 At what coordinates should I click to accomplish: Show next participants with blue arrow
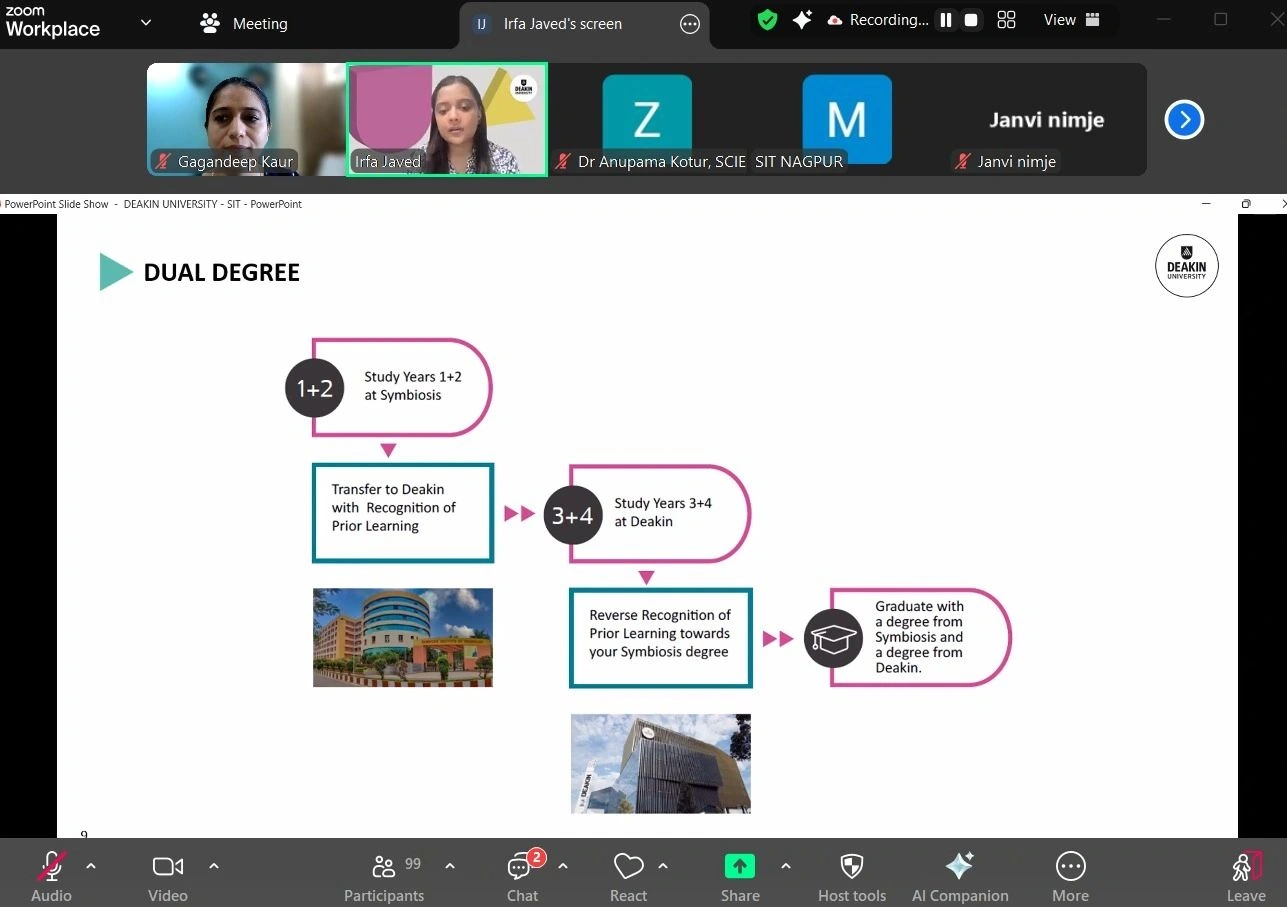coord(1184,120)
